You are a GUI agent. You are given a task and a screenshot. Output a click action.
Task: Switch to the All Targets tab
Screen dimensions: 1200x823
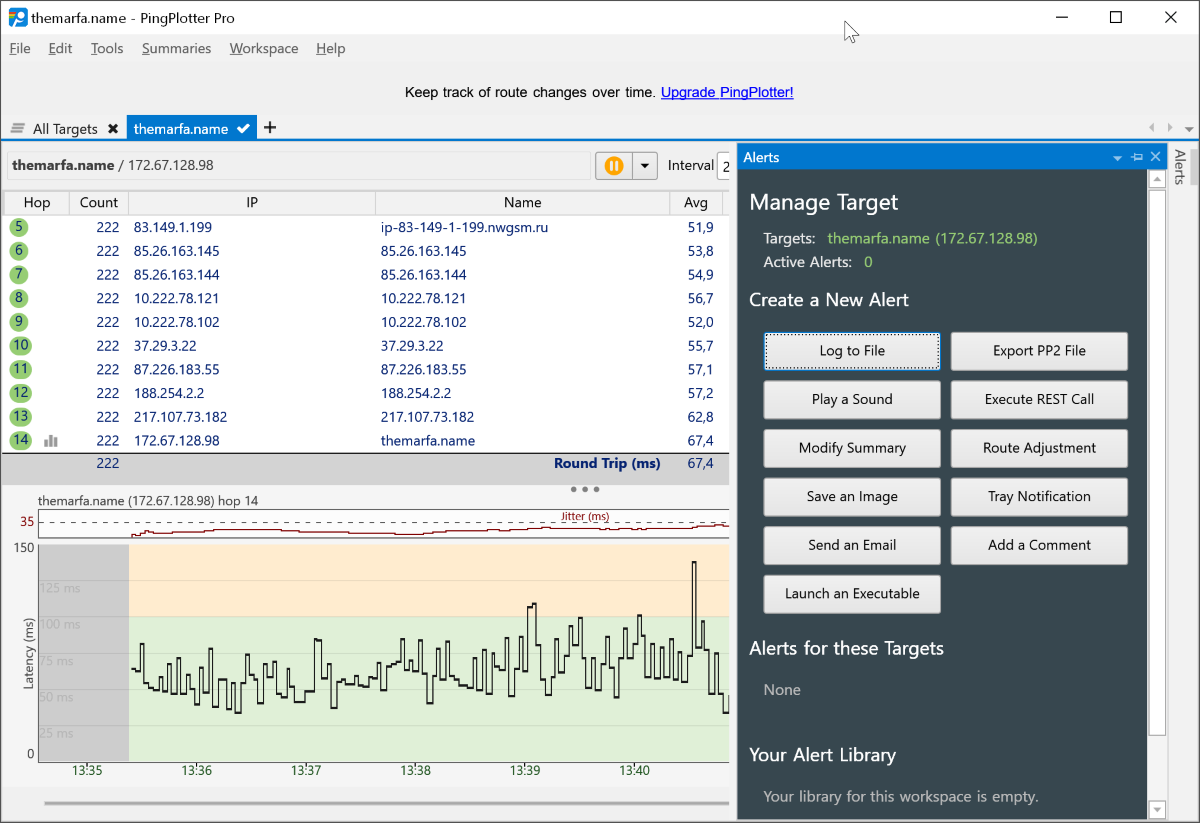[65, 129]
